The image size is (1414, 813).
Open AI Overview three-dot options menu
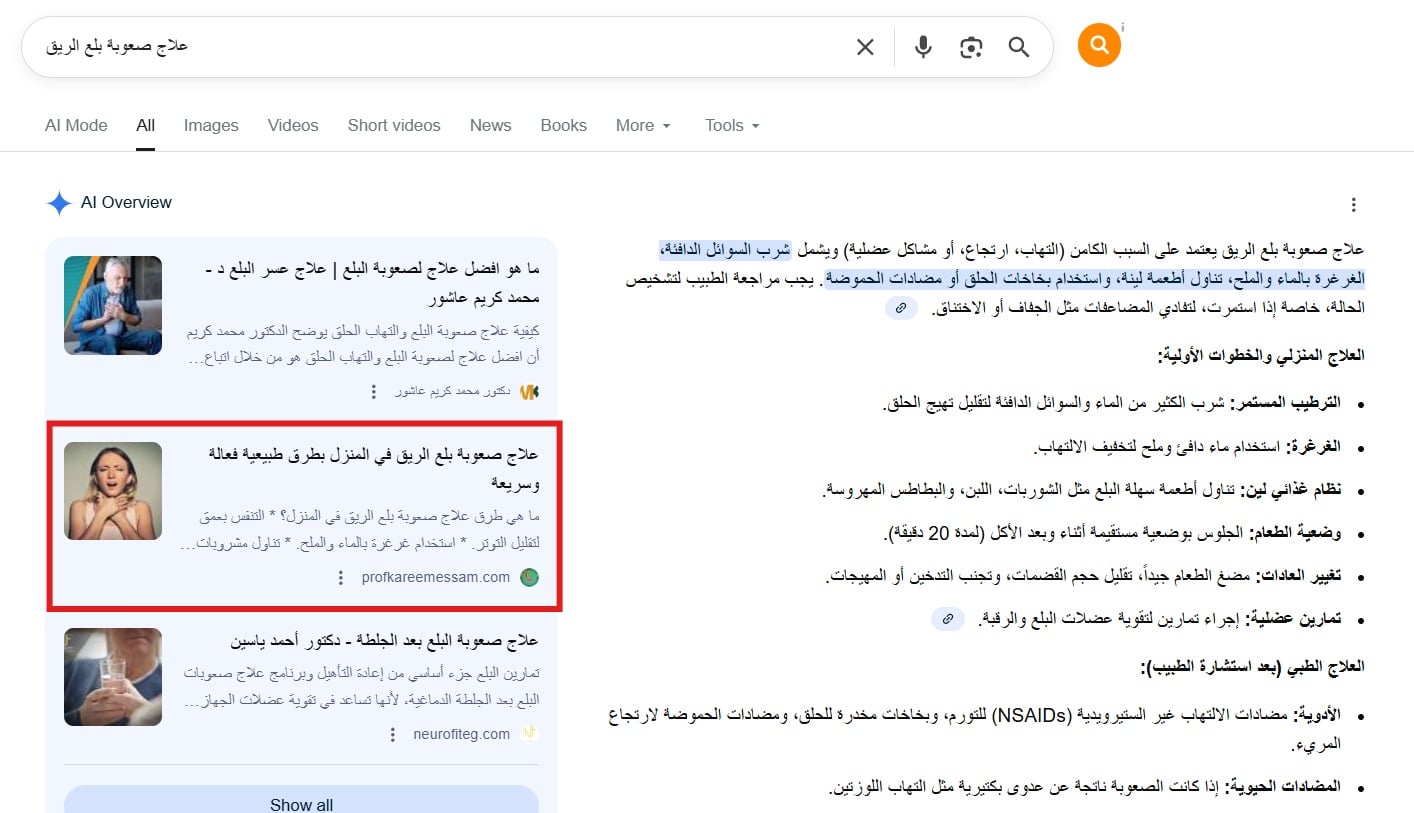pos(1353,205)
